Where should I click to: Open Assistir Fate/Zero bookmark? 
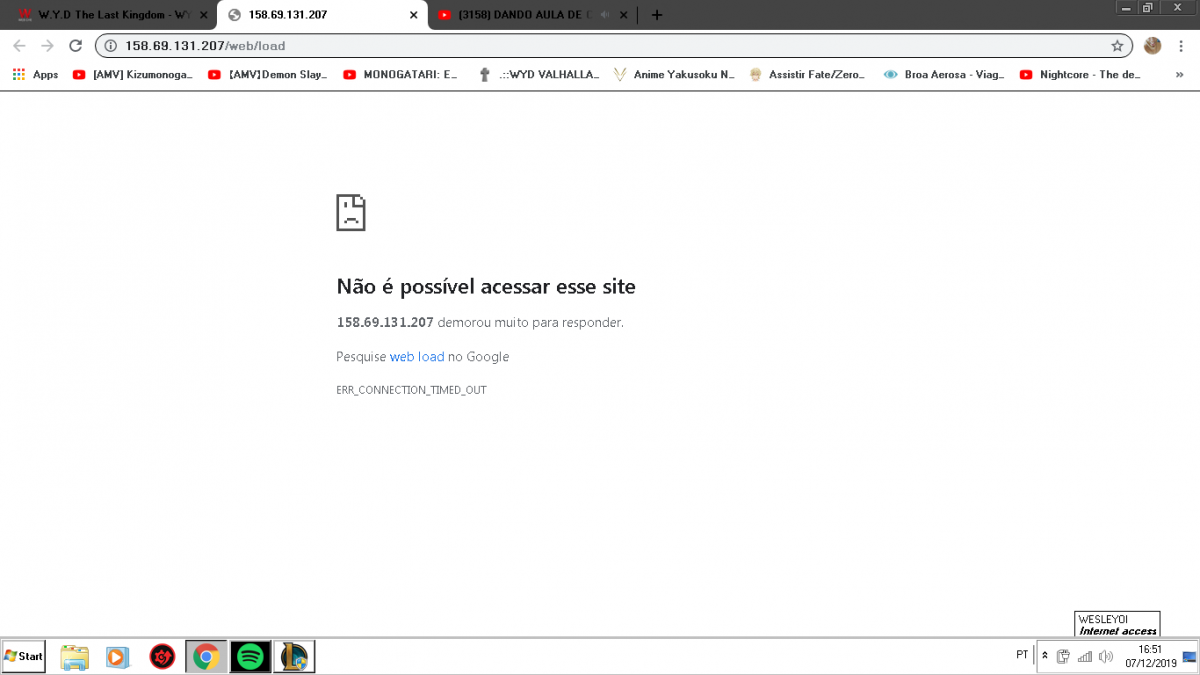(808, 74)
